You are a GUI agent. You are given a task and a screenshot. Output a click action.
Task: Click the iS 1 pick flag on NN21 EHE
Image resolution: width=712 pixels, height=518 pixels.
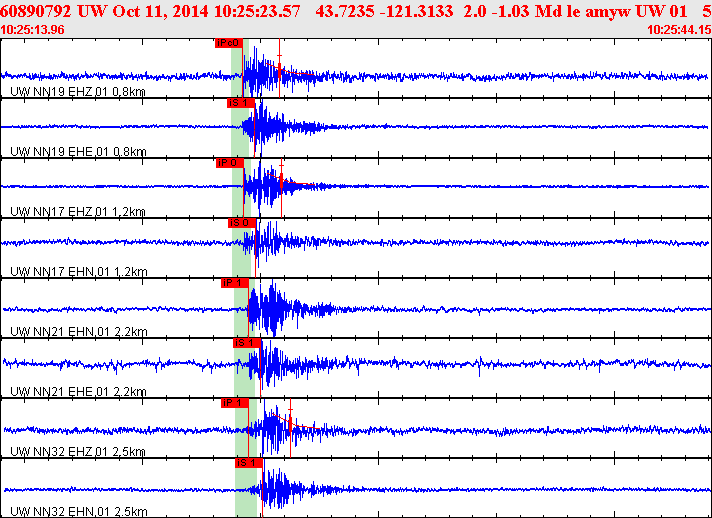click(247, 343)
